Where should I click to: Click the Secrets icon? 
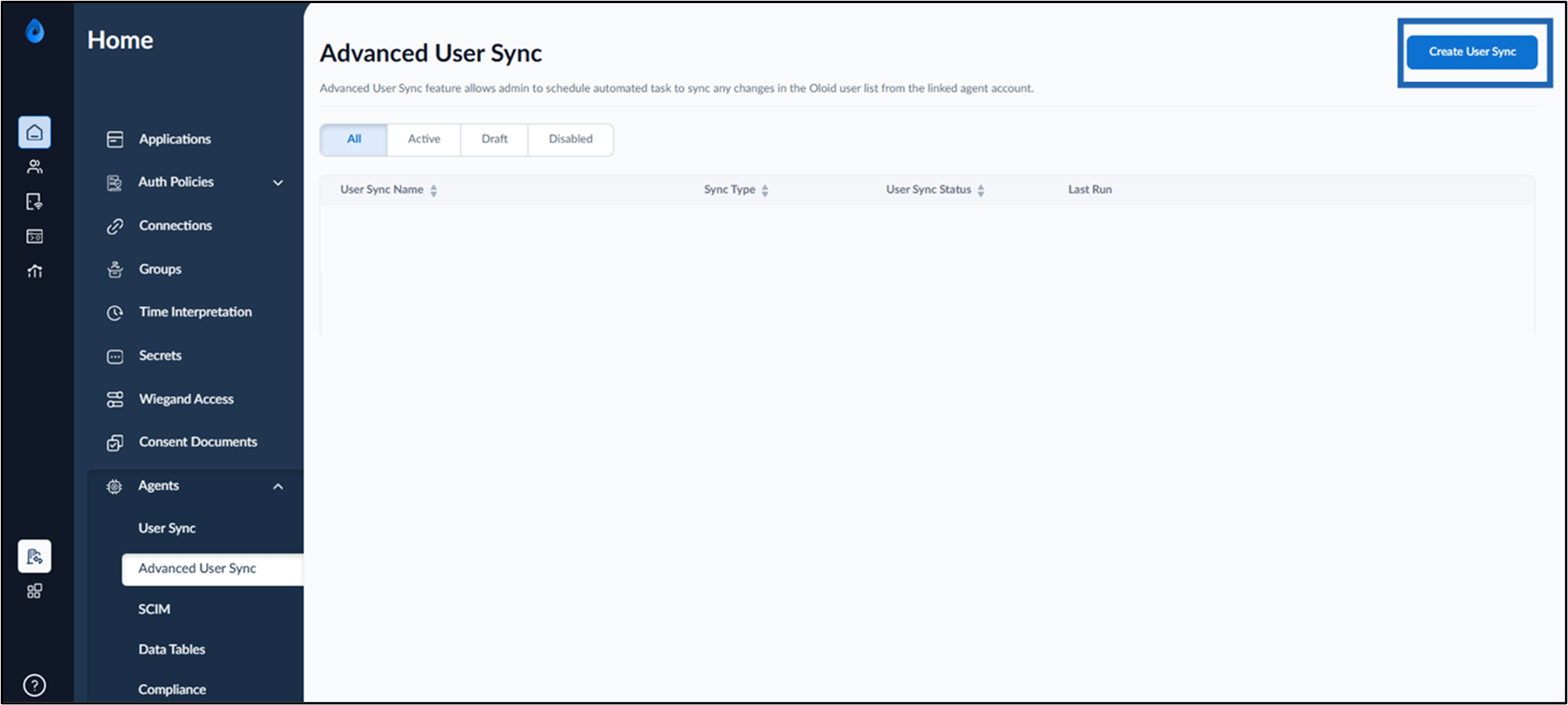[x=115, y=356]
